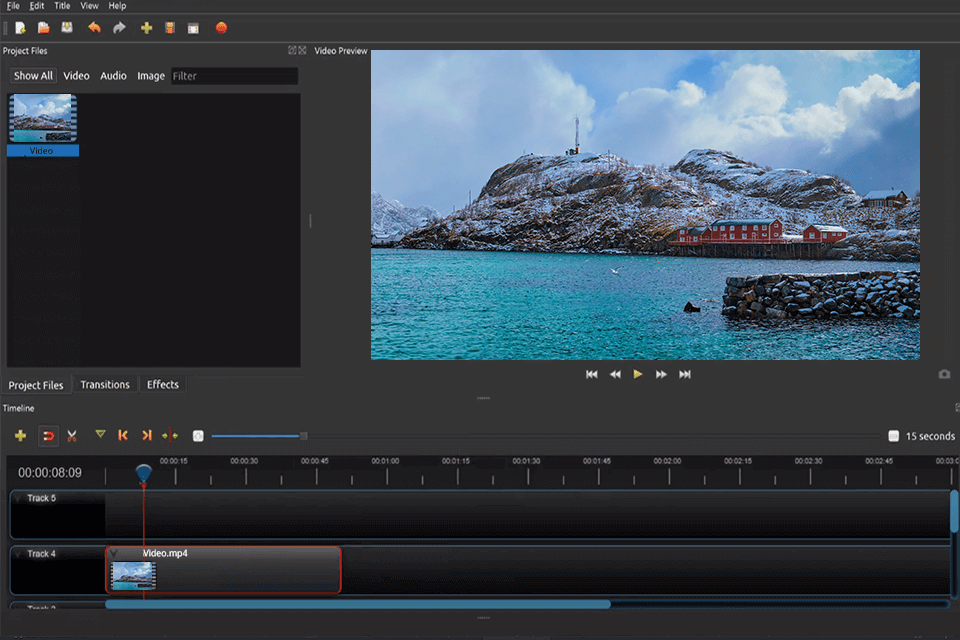The width and height of the screenshot is (960, 640).
Task: Jump to the previous marker
Action: tap(123, 436)
